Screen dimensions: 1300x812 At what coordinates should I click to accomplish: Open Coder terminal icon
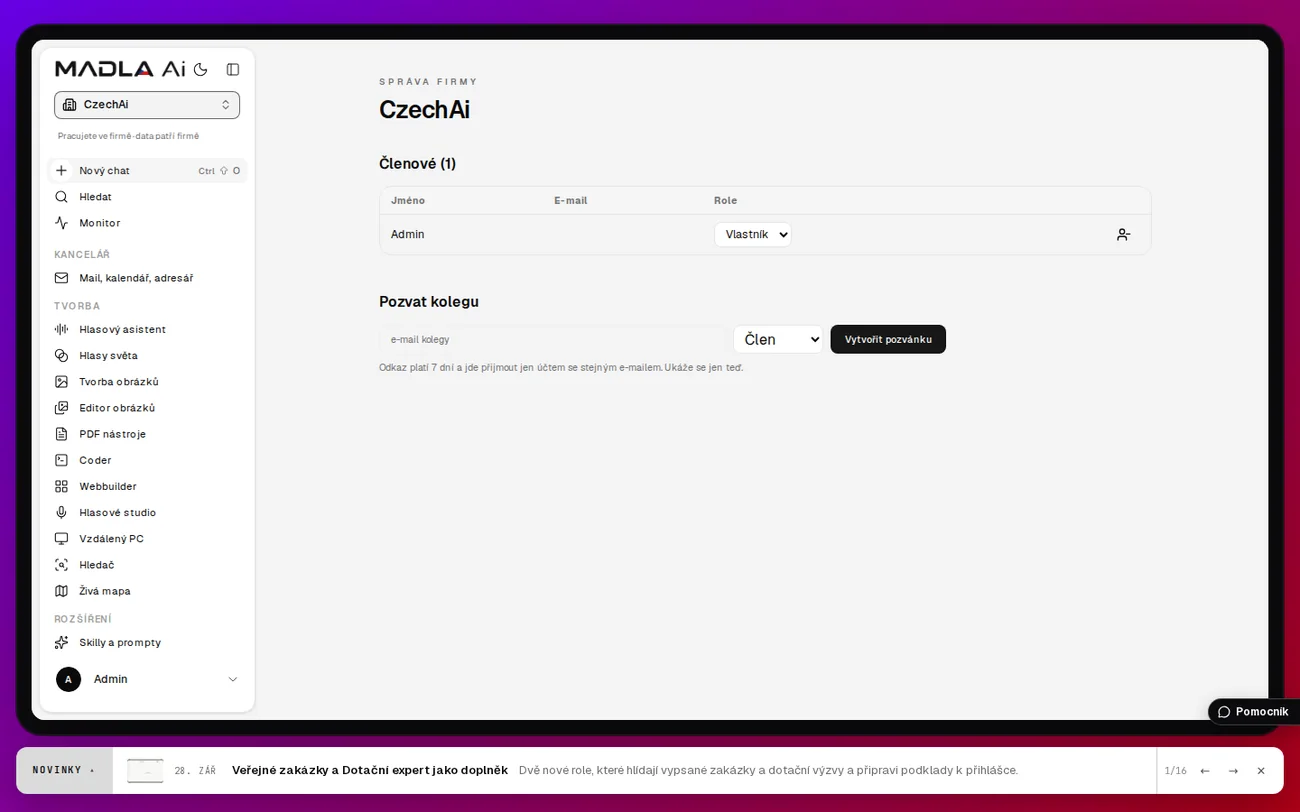click(61, 460)
